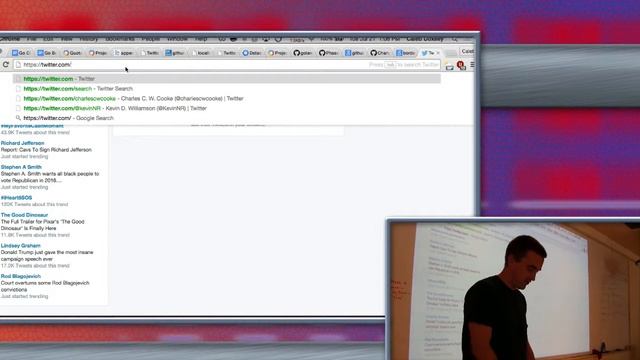The width and height of the screenshot is (640, 360).
Task: Select the 'Twitter Search' autocomplete suggestion
Action: pos(227,89)
